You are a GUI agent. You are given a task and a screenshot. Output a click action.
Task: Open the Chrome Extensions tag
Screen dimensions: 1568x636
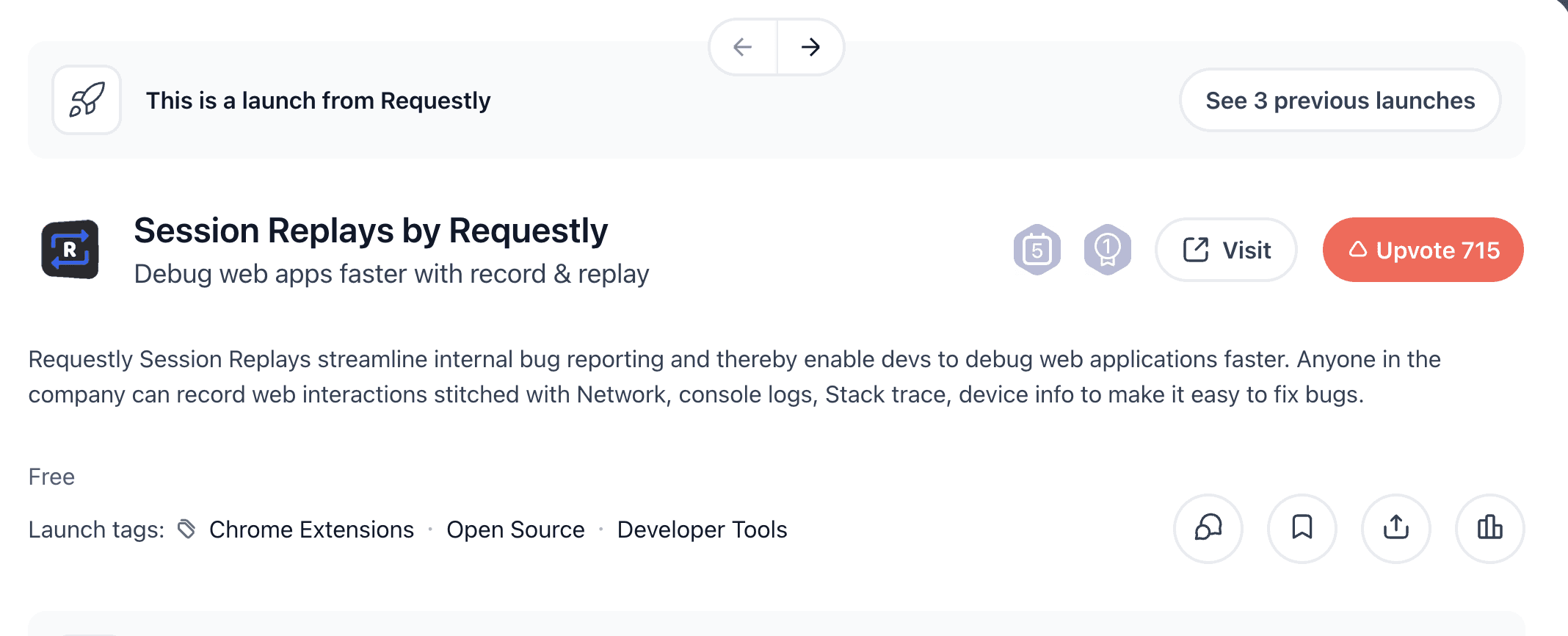pos(311,530)
